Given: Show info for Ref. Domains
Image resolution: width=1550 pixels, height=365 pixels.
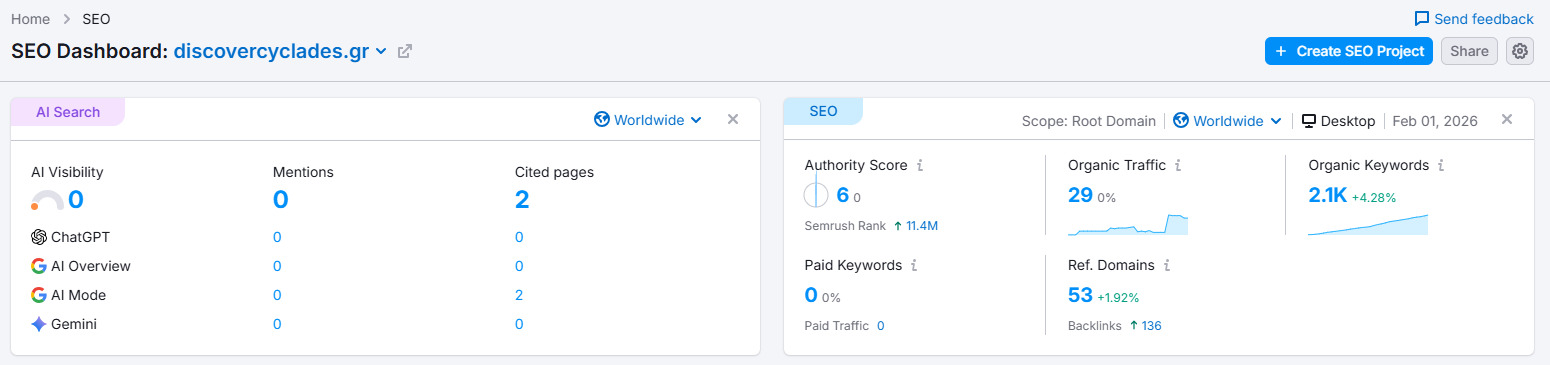Looking at the screenshot, I should click(1167, 265).
